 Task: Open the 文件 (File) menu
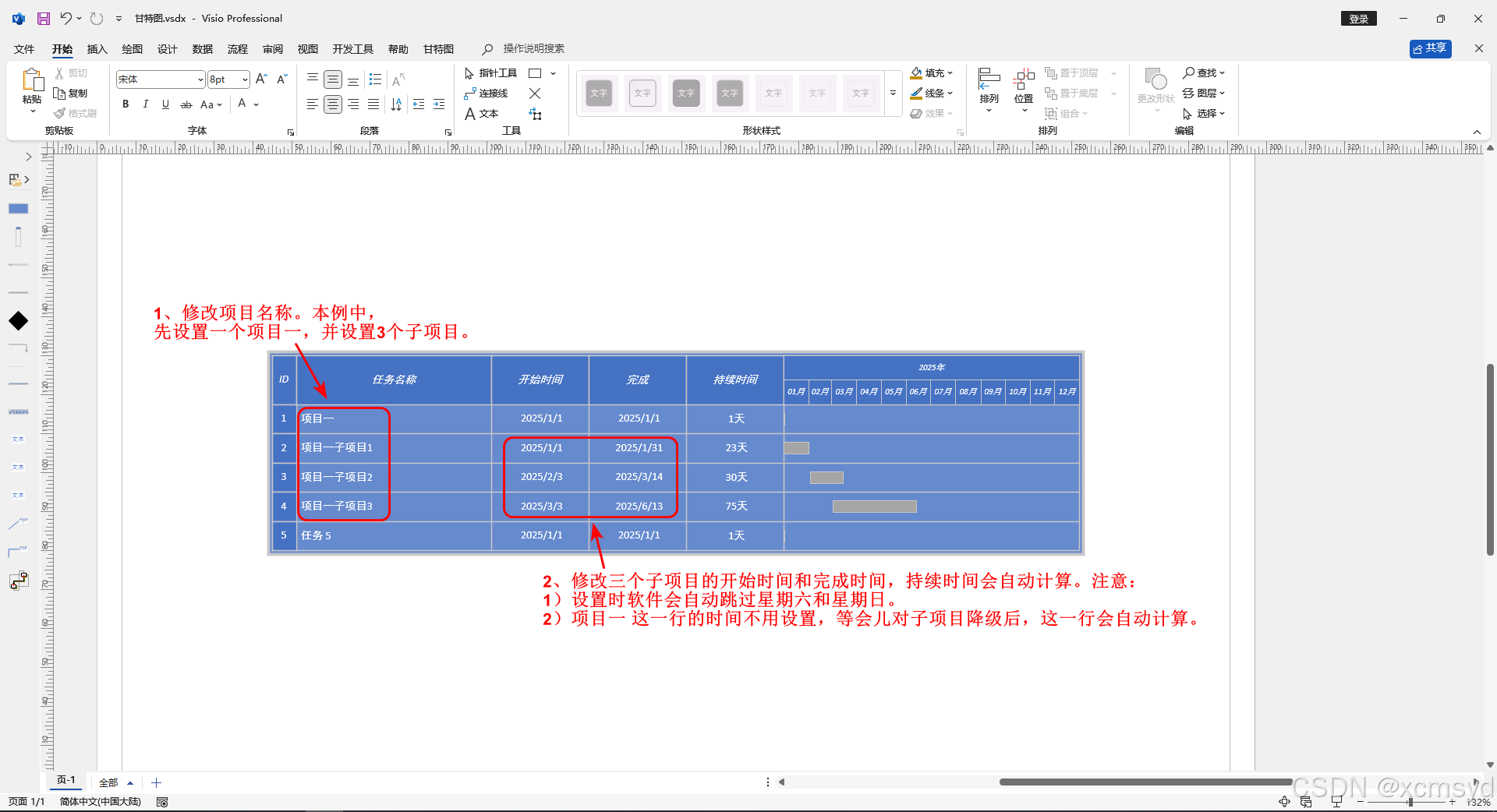[x=24, y=49]
